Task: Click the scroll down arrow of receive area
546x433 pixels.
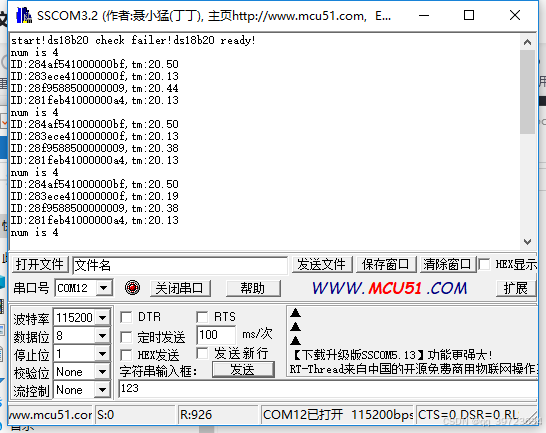Action: click(527, 241)
